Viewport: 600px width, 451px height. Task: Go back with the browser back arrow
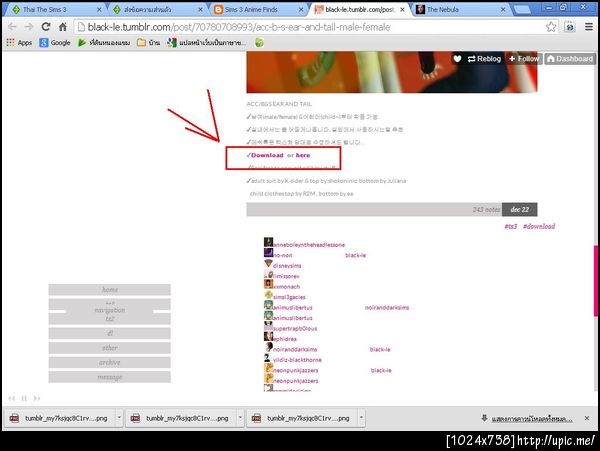pos(12,27)
